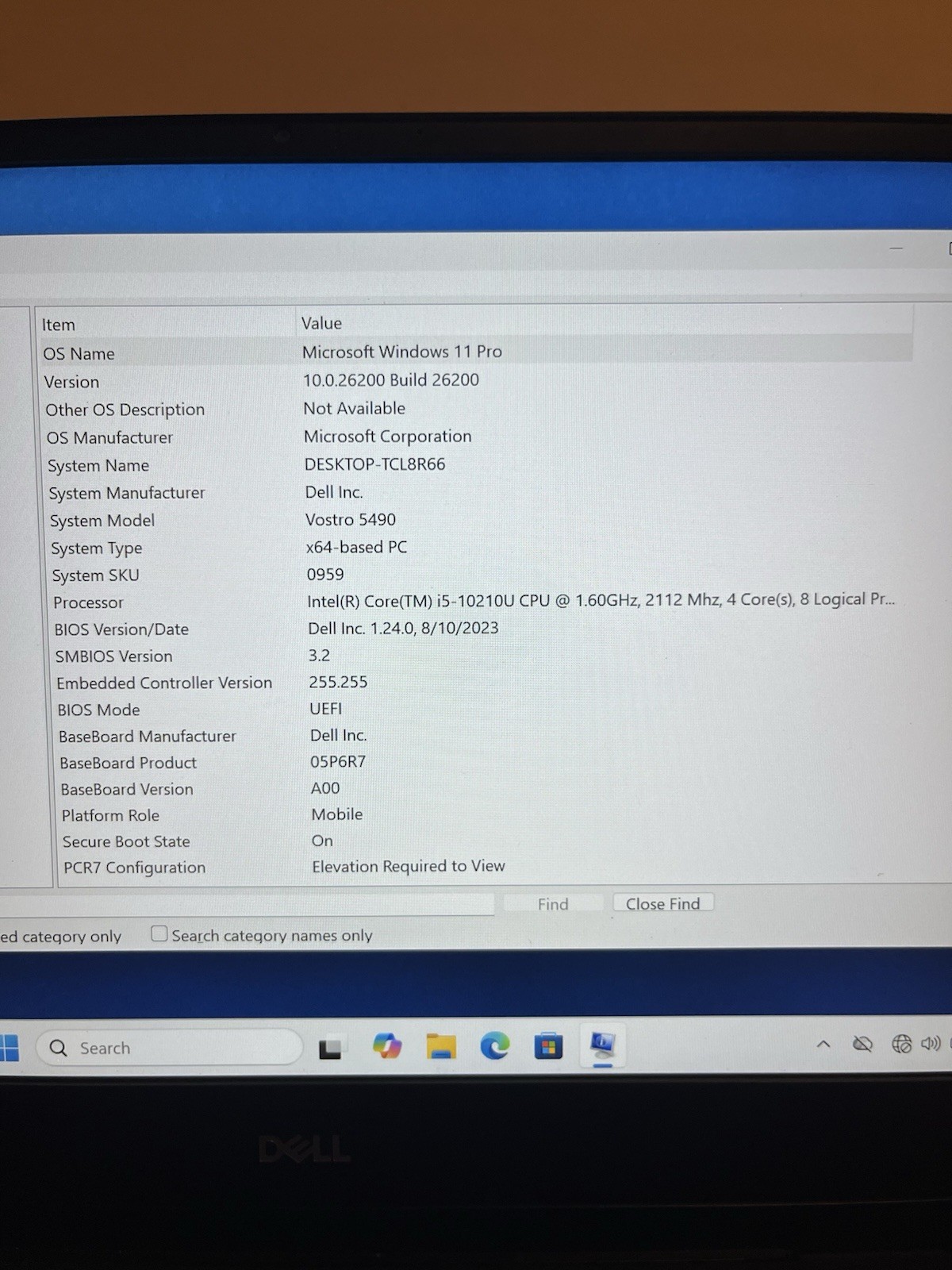
Task: Click the sync-off cloud tray icon
Action: [x=862, y=1044]
